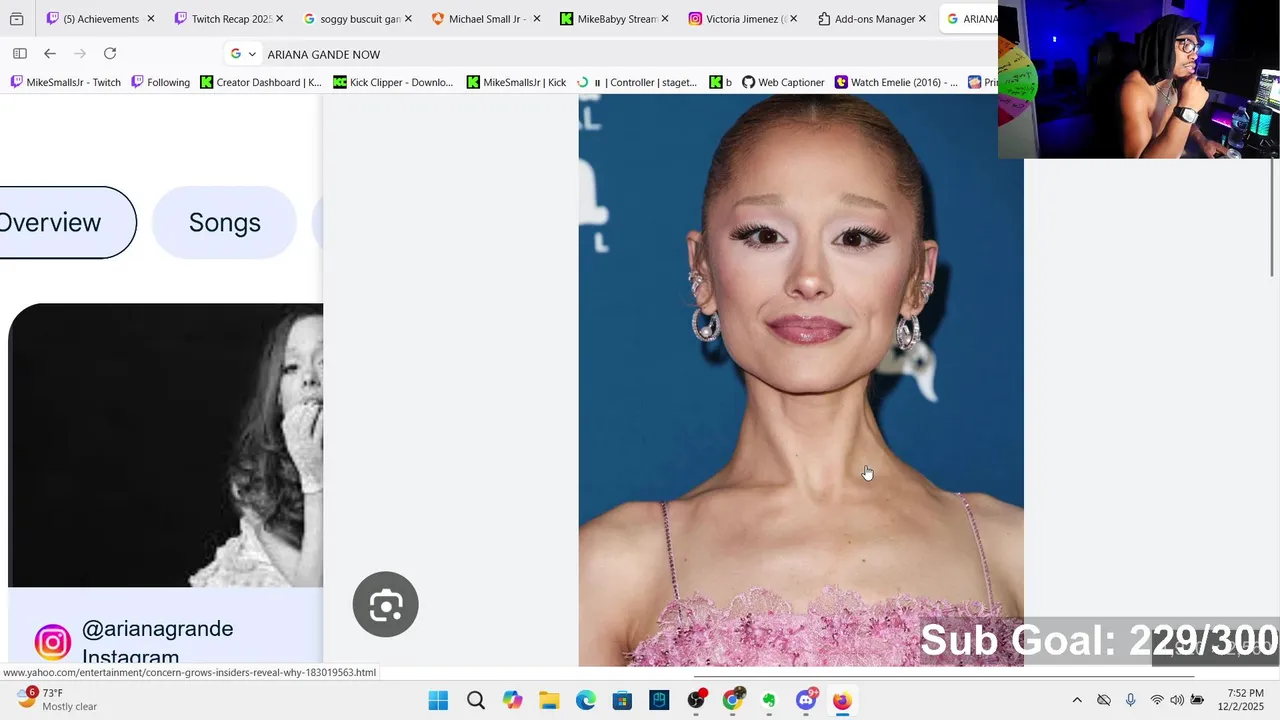The width and height of the screenshot is (1280, 720).
Task: Click the page vertical scrollbar
Action: [x=1273, y=215]
